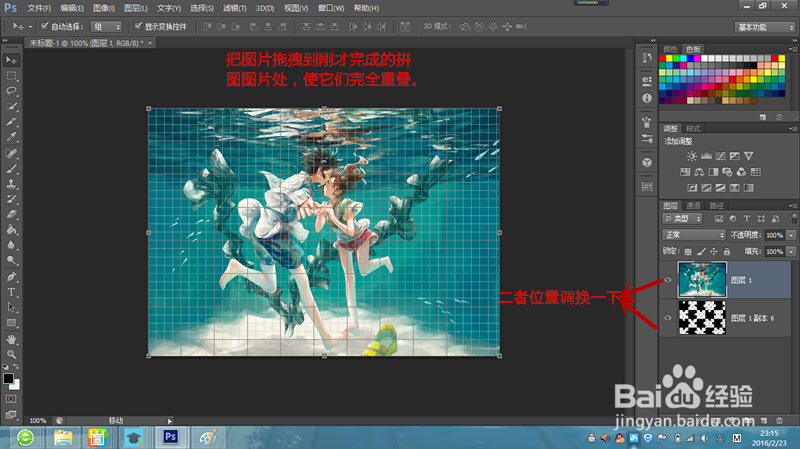Select the Dodge tool

[x=11, y=260]
